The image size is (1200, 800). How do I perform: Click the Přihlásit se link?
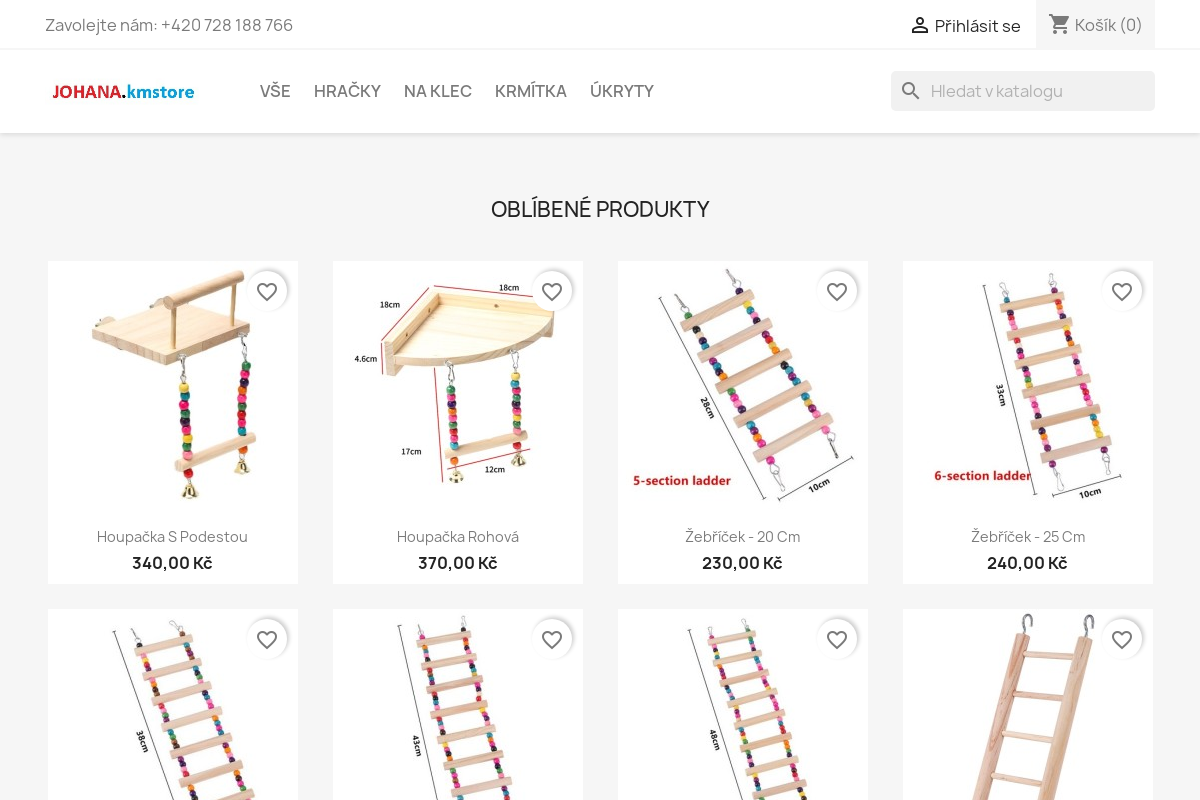pyautogui.click(x=977, y=26)
